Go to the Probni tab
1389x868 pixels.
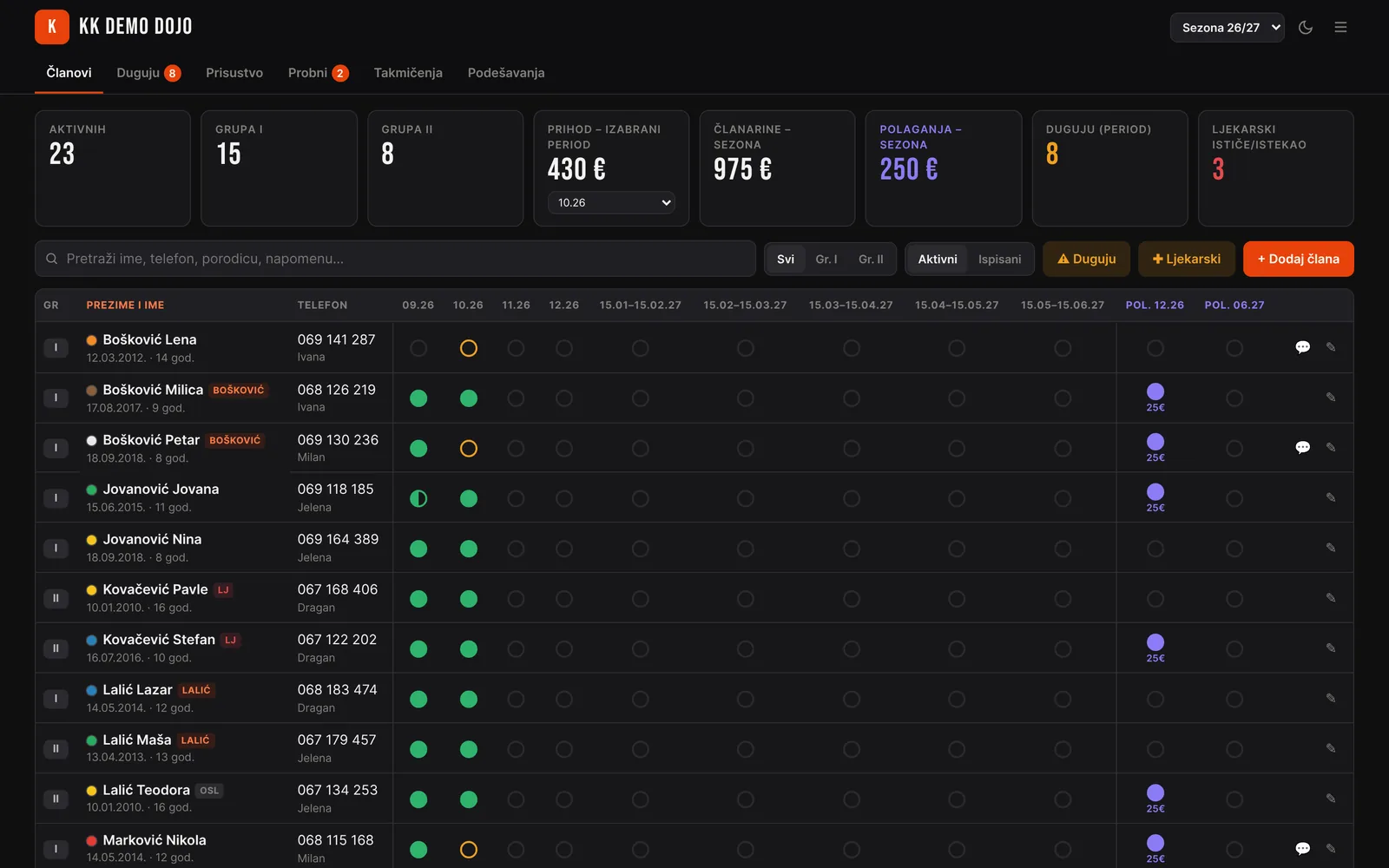318,73
